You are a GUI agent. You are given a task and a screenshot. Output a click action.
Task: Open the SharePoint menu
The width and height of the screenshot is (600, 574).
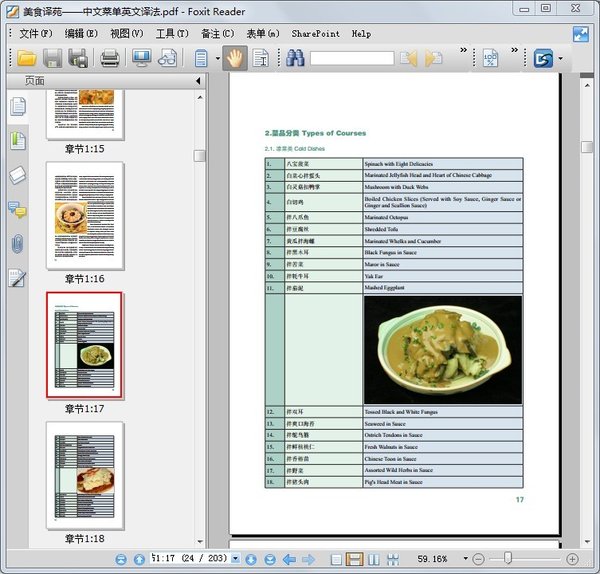315,33
